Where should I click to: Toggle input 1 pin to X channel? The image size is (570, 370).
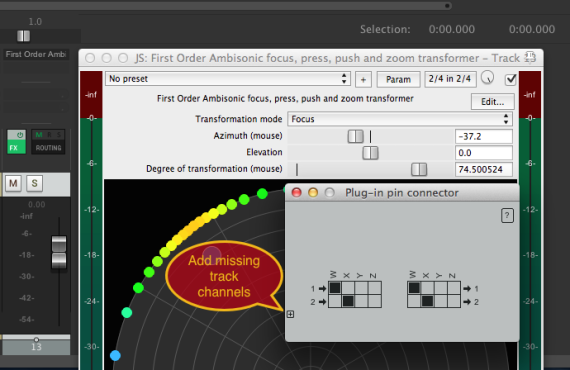pos(348,288)
